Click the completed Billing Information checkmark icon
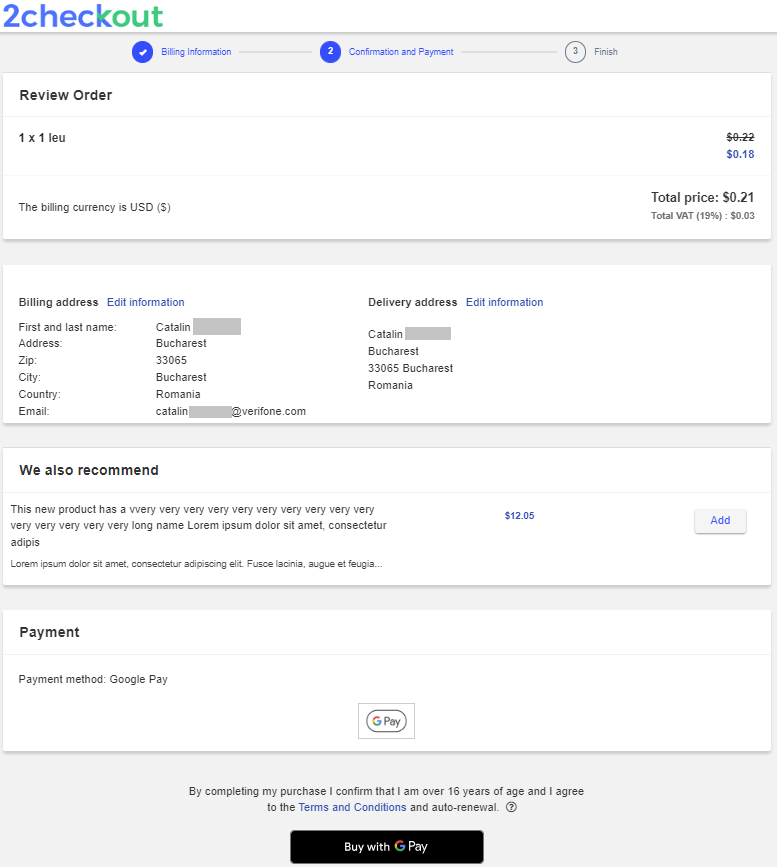 (x=141, y=51)
